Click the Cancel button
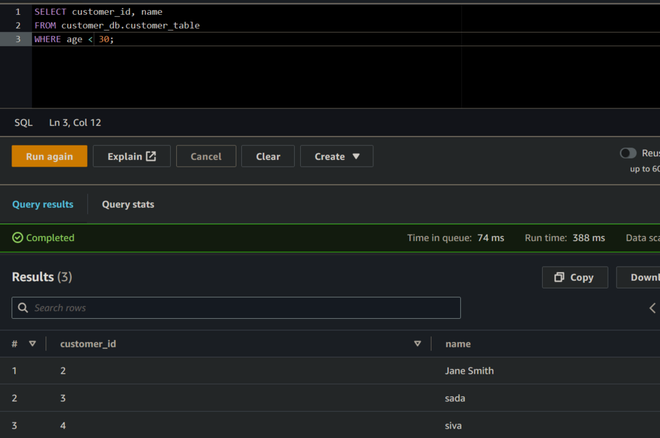 [206, 156]
